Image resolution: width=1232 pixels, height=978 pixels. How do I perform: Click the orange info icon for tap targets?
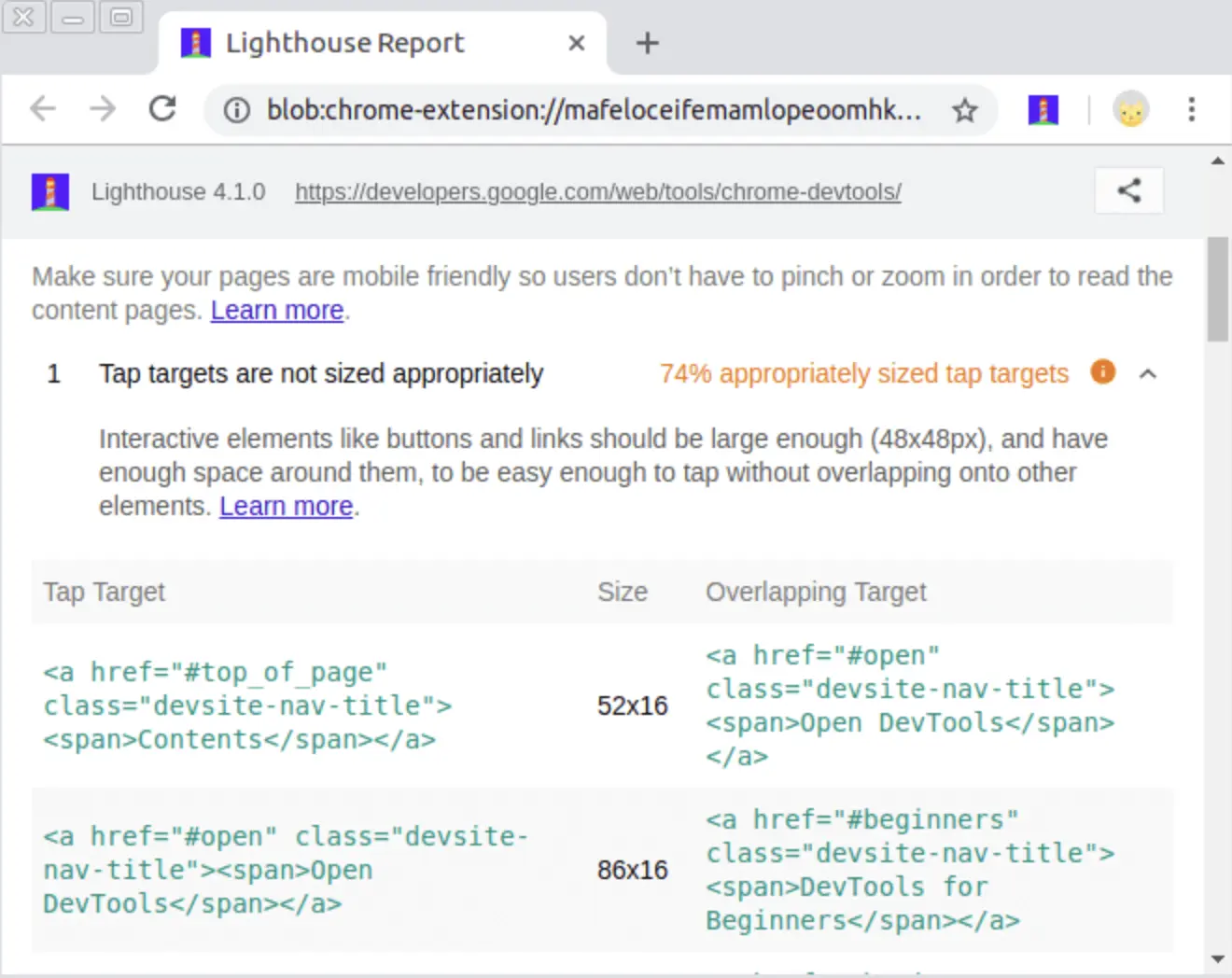click(x=1103, y=372)
